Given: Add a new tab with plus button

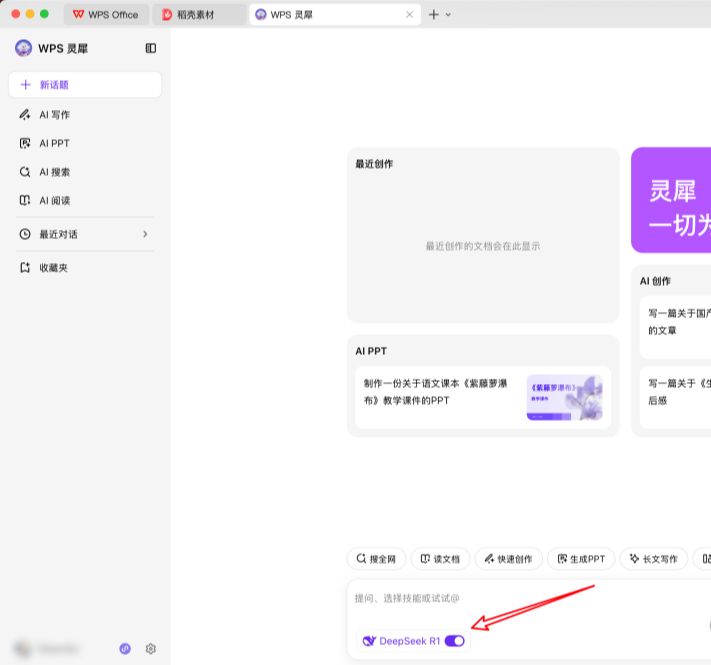Looking at the screenshot, I should (433, 15).
